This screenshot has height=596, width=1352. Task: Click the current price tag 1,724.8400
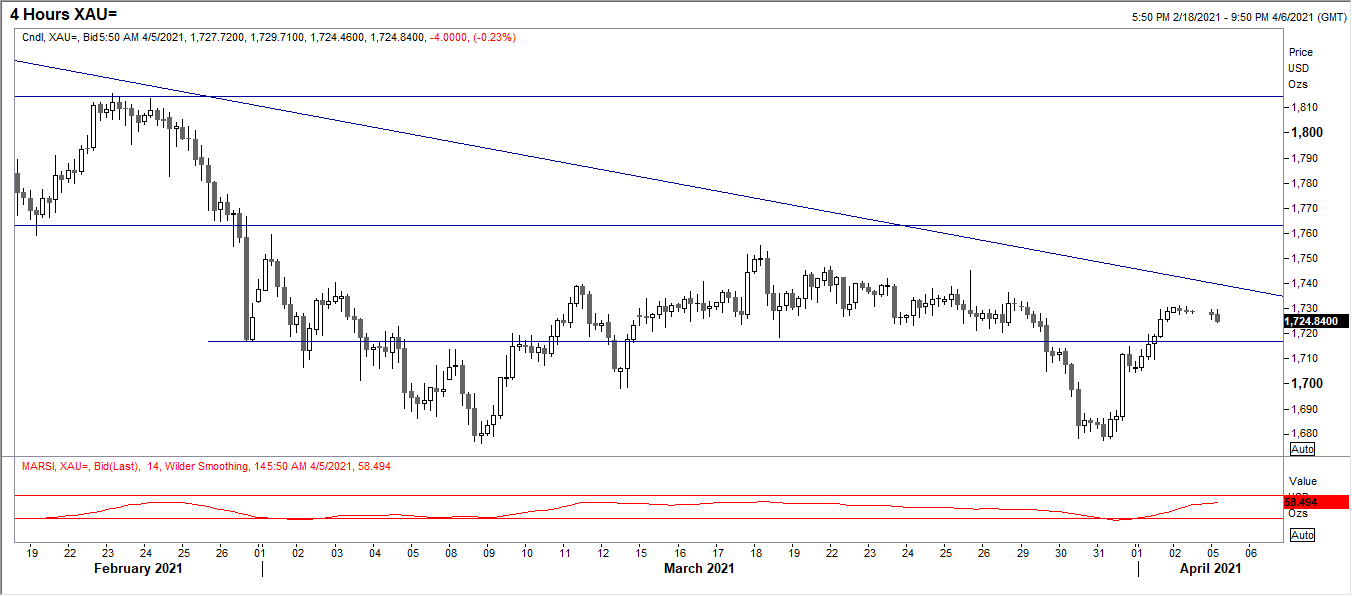tap(1315, 321)
